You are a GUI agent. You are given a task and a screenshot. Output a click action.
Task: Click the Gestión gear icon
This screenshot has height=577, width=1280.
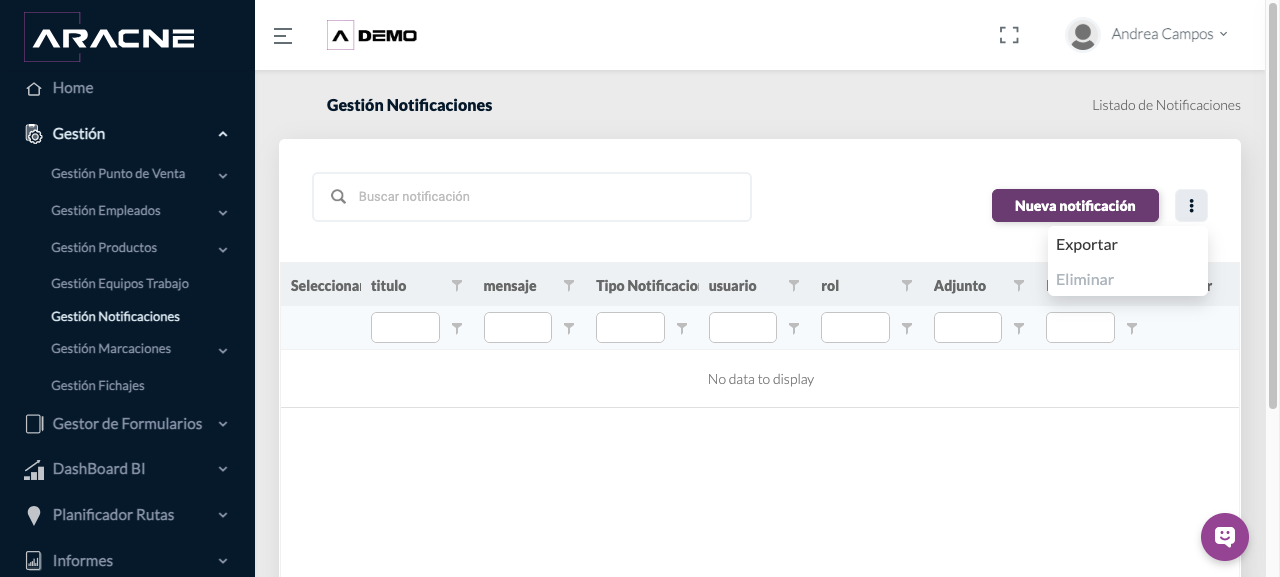[x=34, y=134]
